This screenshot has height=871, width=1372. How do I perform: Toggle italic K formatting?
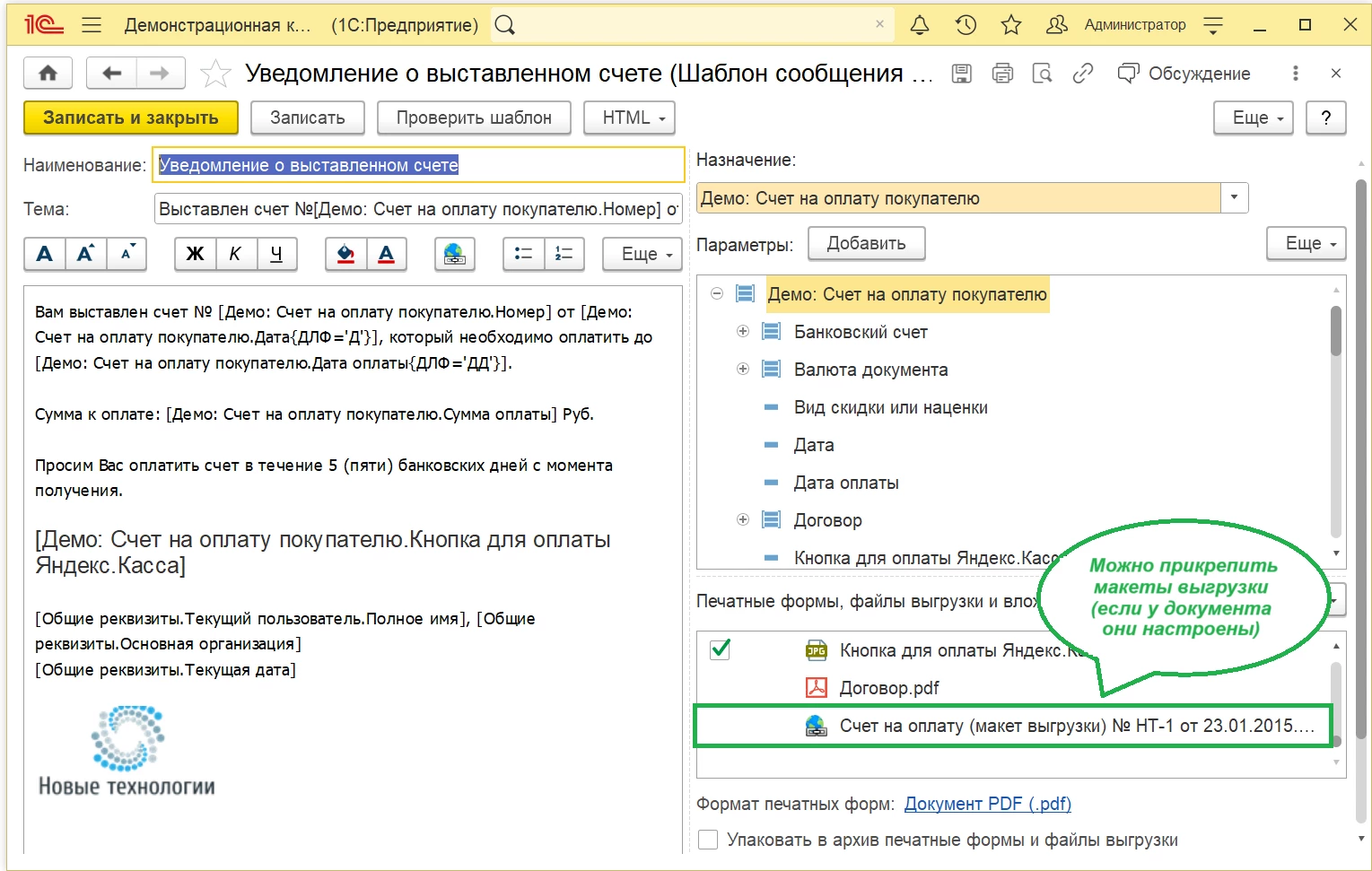click(235, 255)
